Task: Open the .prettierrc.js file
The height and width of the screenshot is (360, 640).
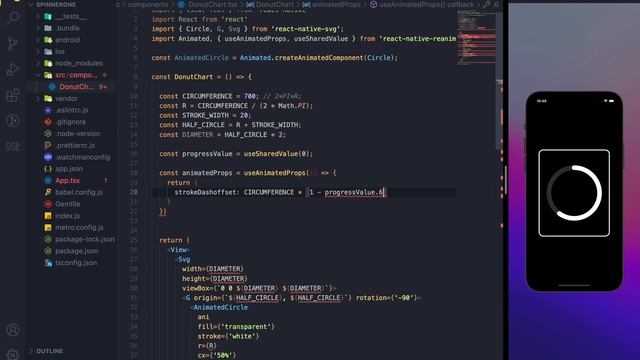Action: 75,145
